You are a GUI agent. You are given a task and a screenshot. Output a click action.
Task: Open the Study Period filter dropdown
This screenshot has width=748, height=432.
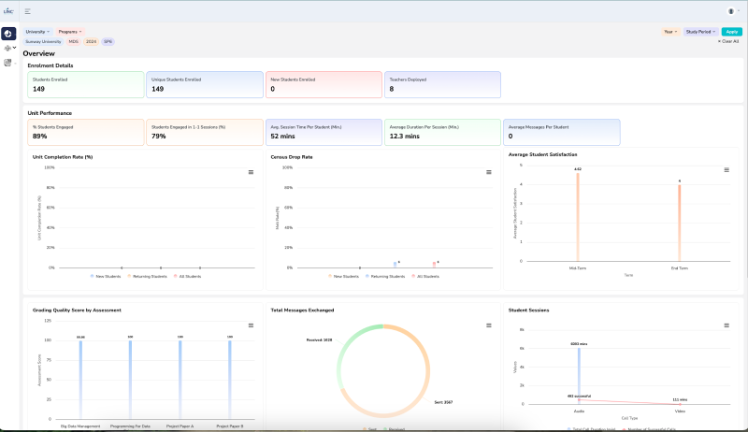700,31
